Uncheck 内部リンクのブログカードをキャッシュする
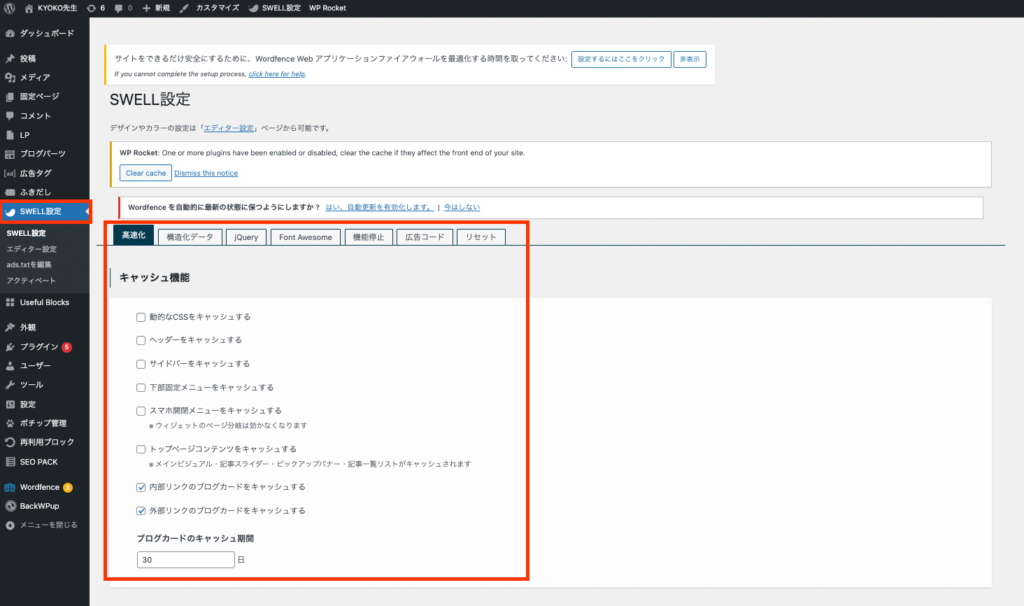The image size is (1024, 606). 140,487
